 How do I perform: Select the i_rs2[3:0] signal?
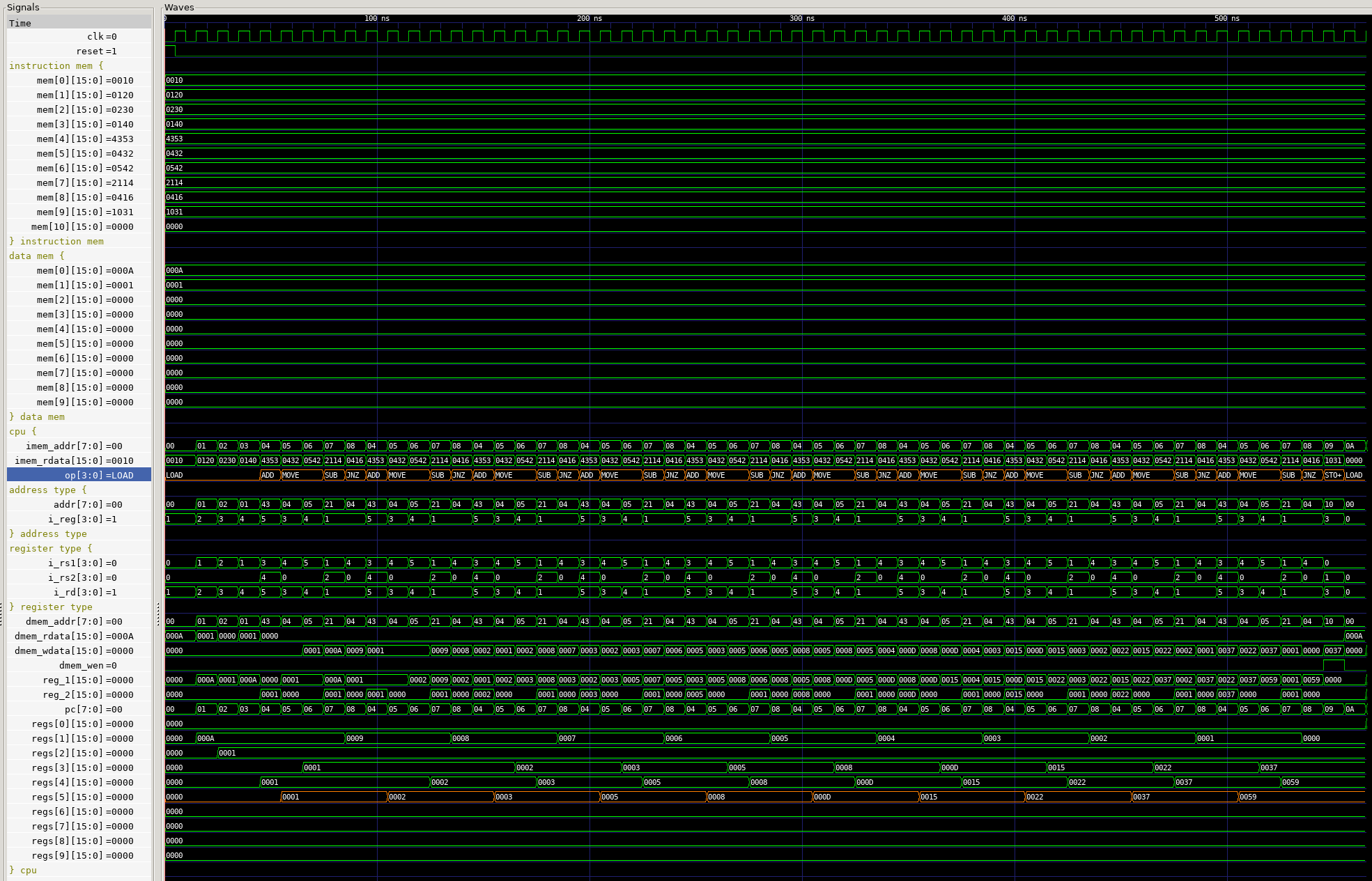coord(79,577)
